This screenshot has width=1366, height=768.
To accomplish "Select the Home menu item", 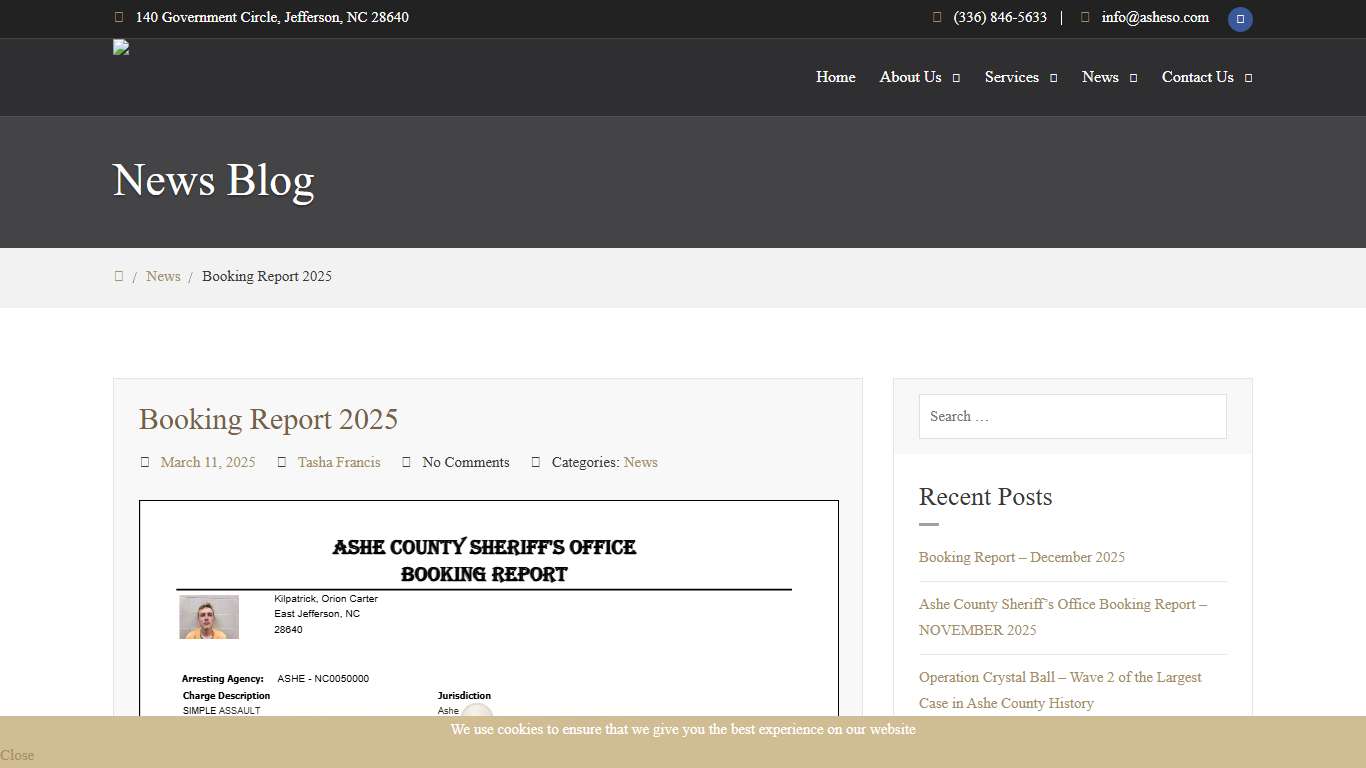I will point(835,77).
